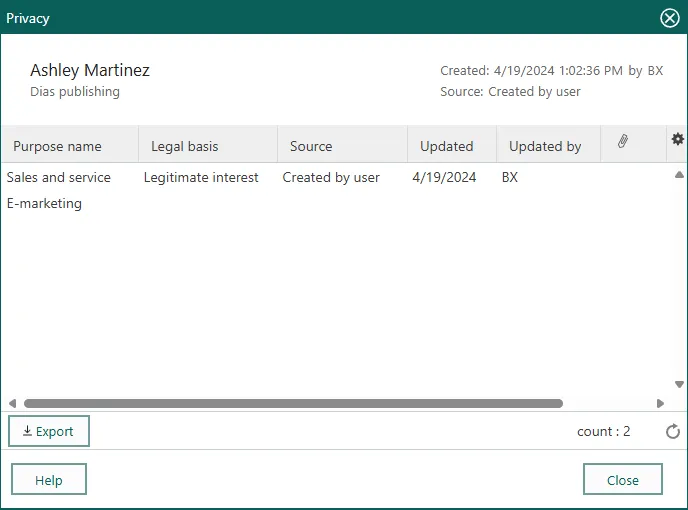This screenshot has width=688, height=510.
Task: Close the Privacy dialog with X icon
Action: click(670, 18)
